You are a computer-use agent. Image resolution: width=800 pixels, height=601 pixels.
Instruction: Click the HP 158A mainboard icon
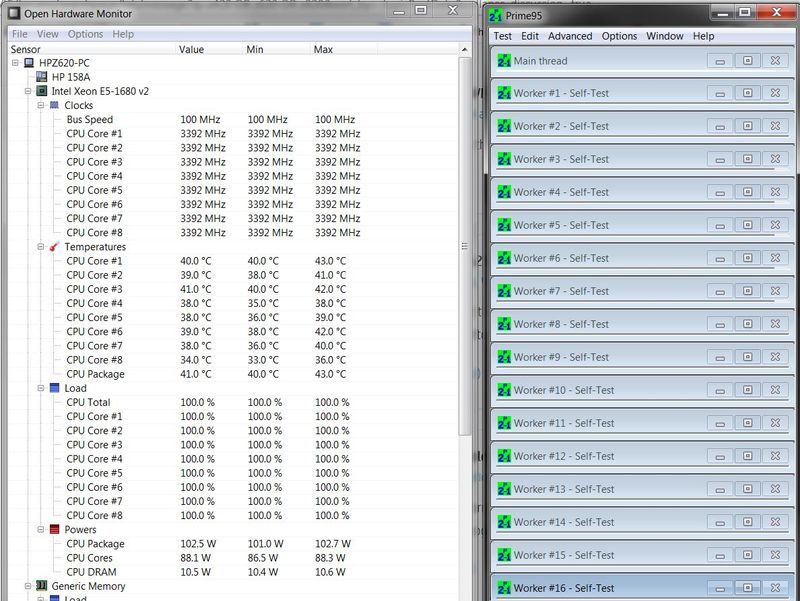pyautogui.click(x=42, y=77)
